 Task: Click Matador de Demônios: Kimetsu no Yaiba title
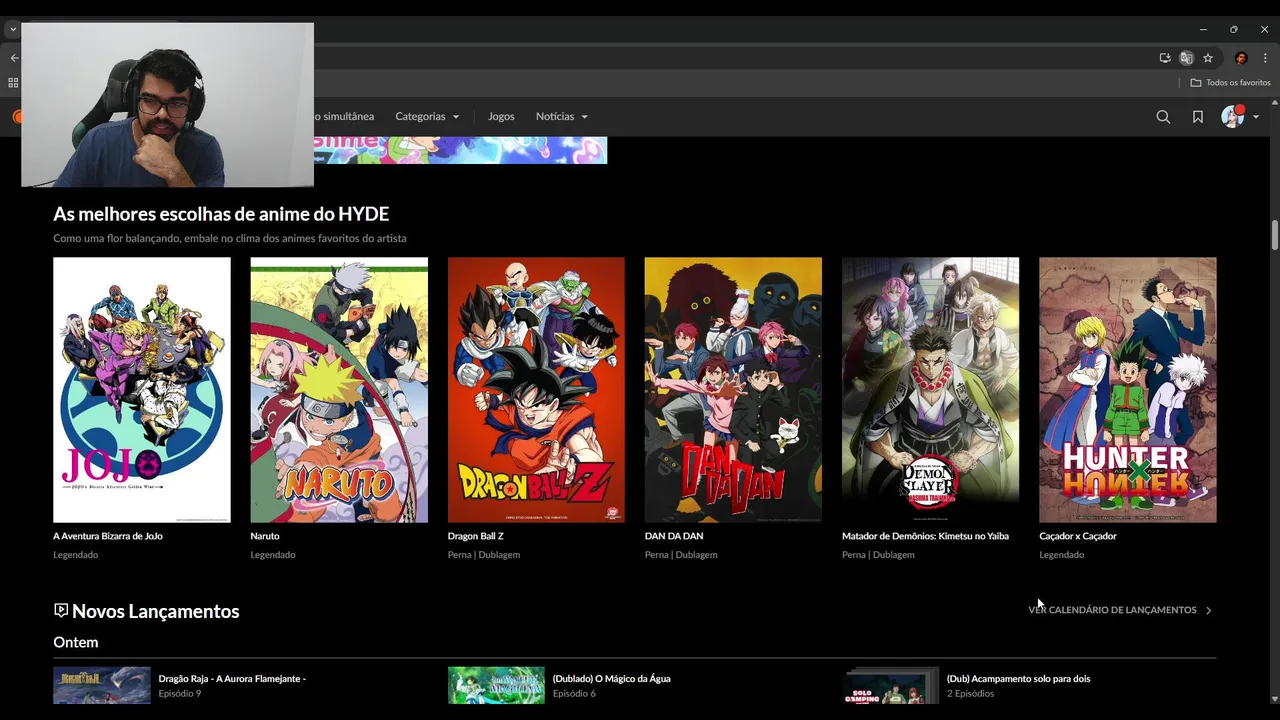coord(925,536)
